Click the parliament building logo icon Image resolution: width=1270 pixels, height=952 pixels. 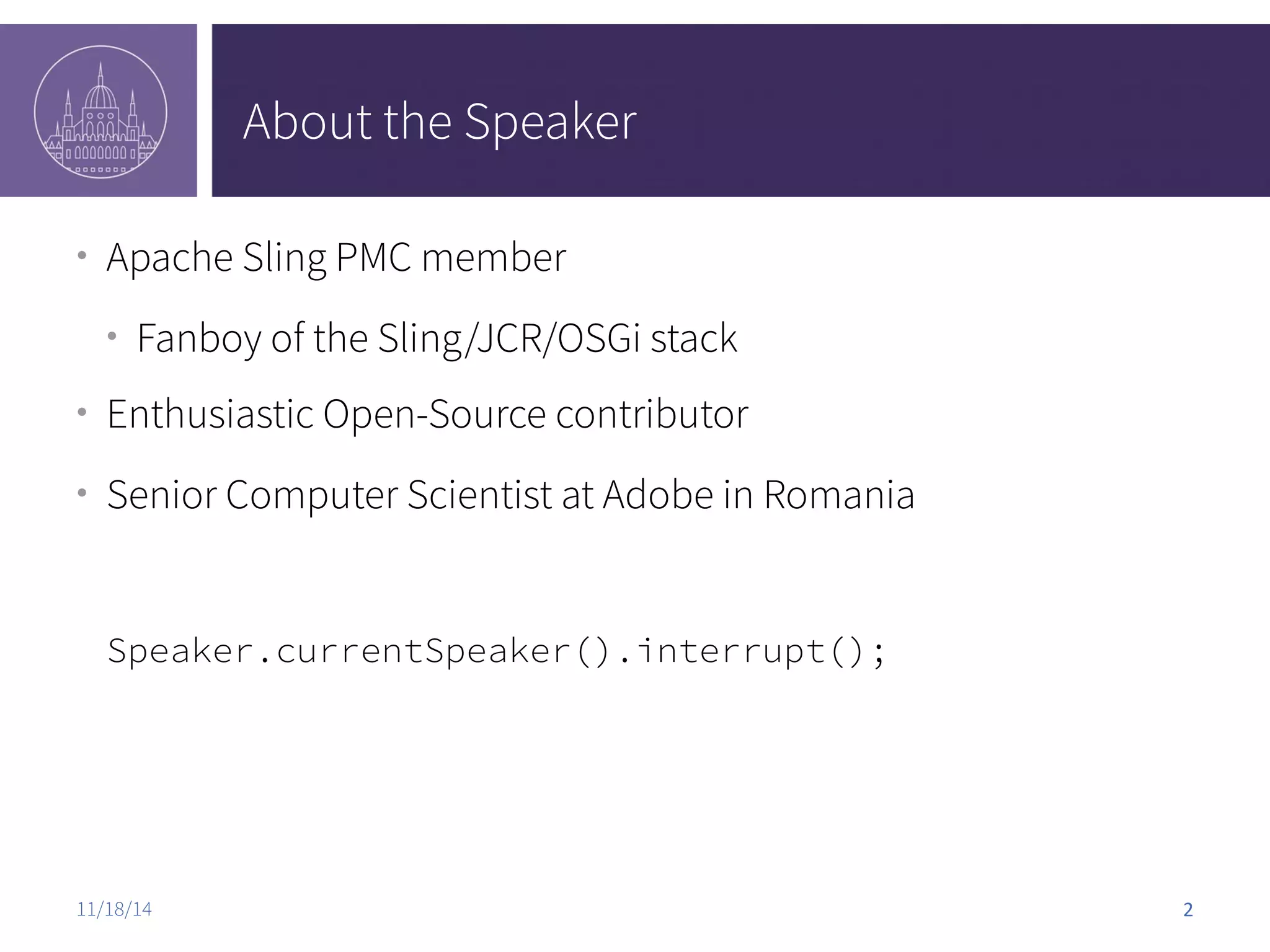(x=100, y=112)
